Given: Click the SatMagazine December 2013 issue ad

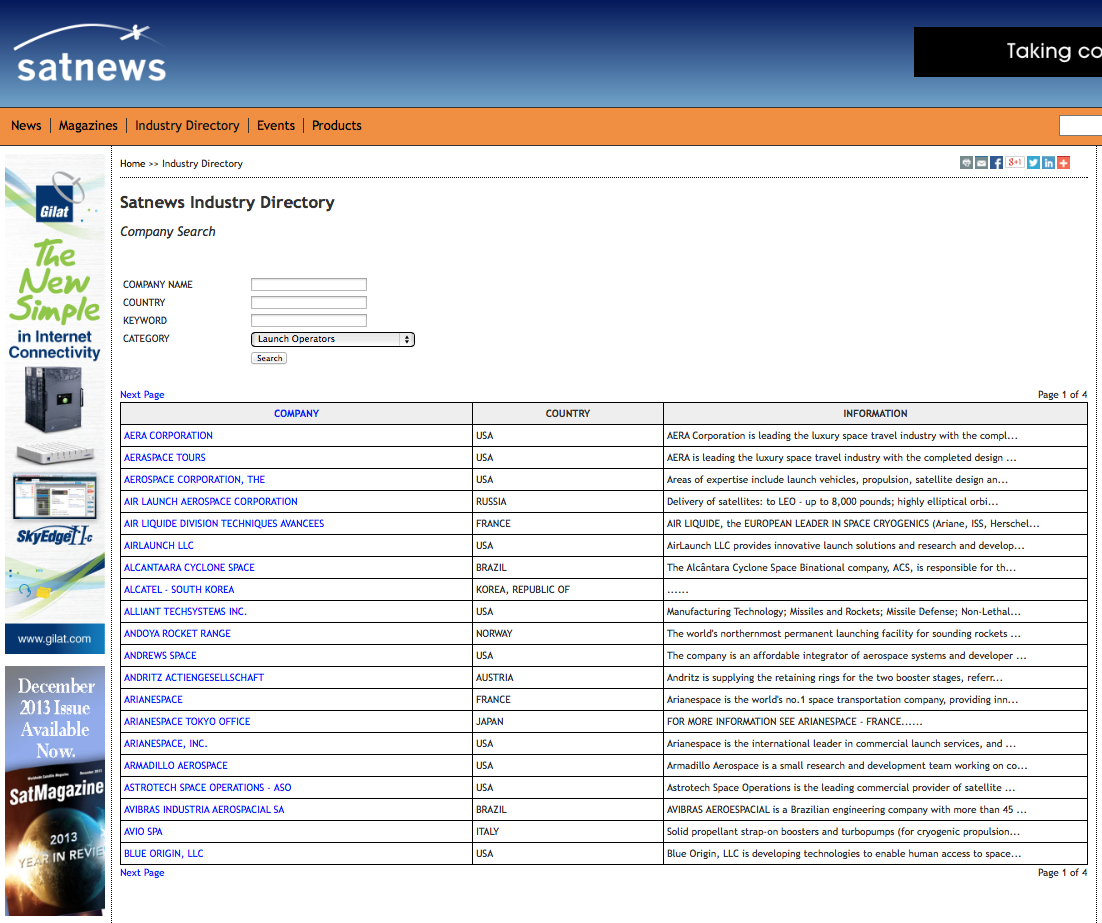Looking at the screenshot, I should click(x=55, y=791).
